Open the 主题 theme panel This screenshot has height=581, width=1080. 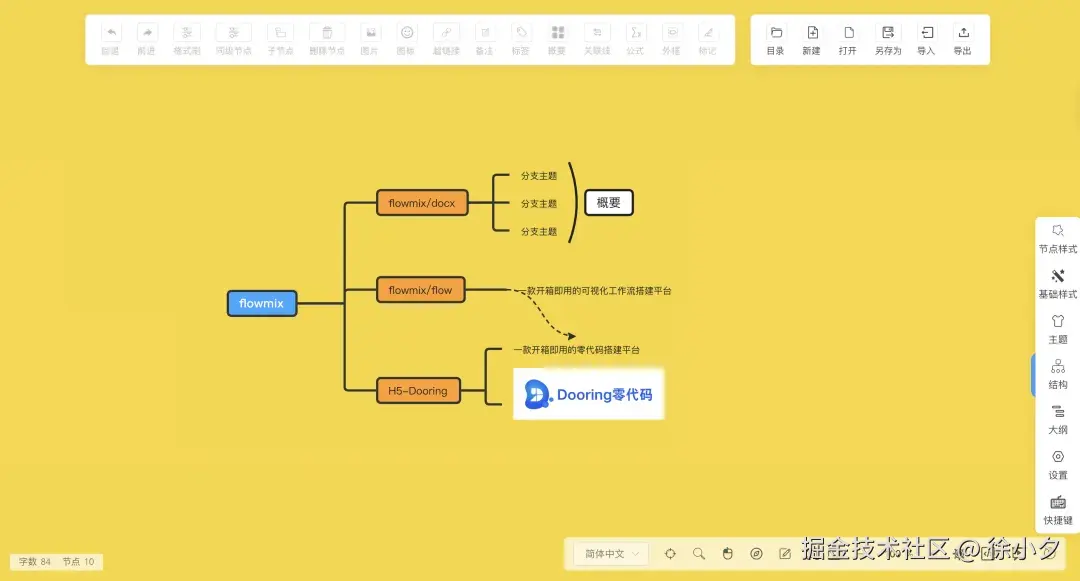1057,329
